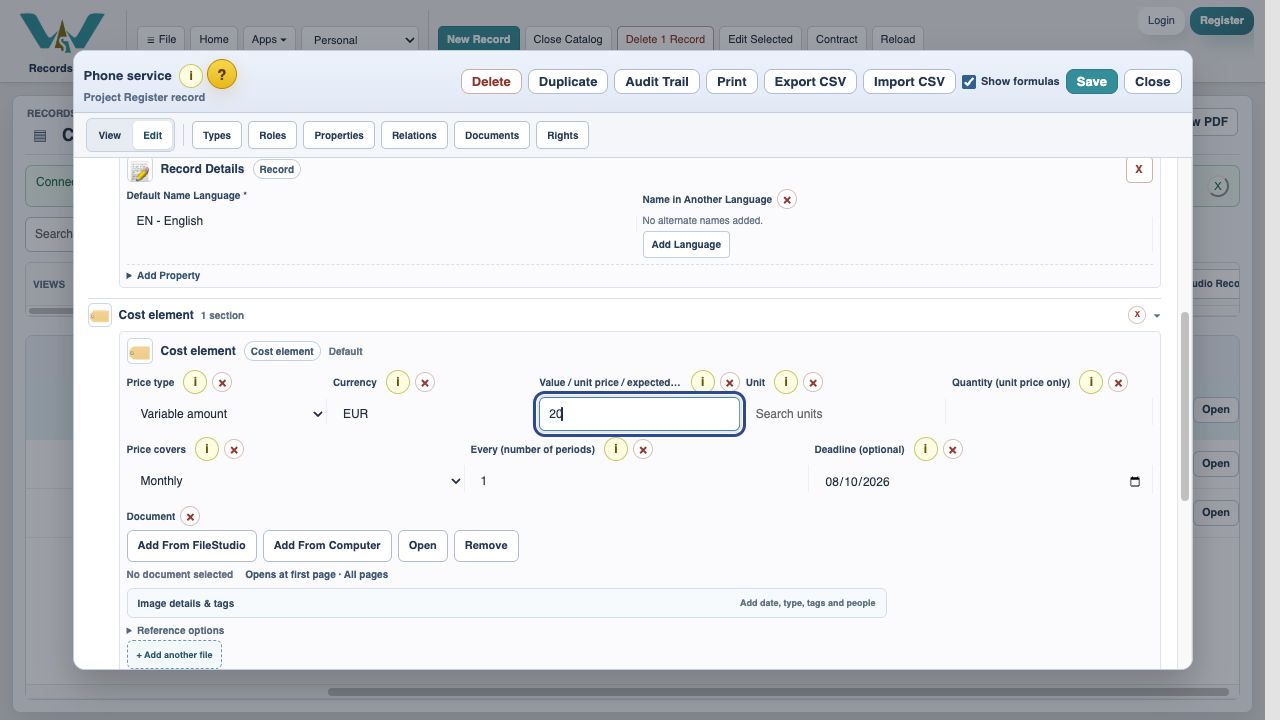Screen dimensions: 1280x720
Task: Click the info icon for Currency
Action: [398, 382]
